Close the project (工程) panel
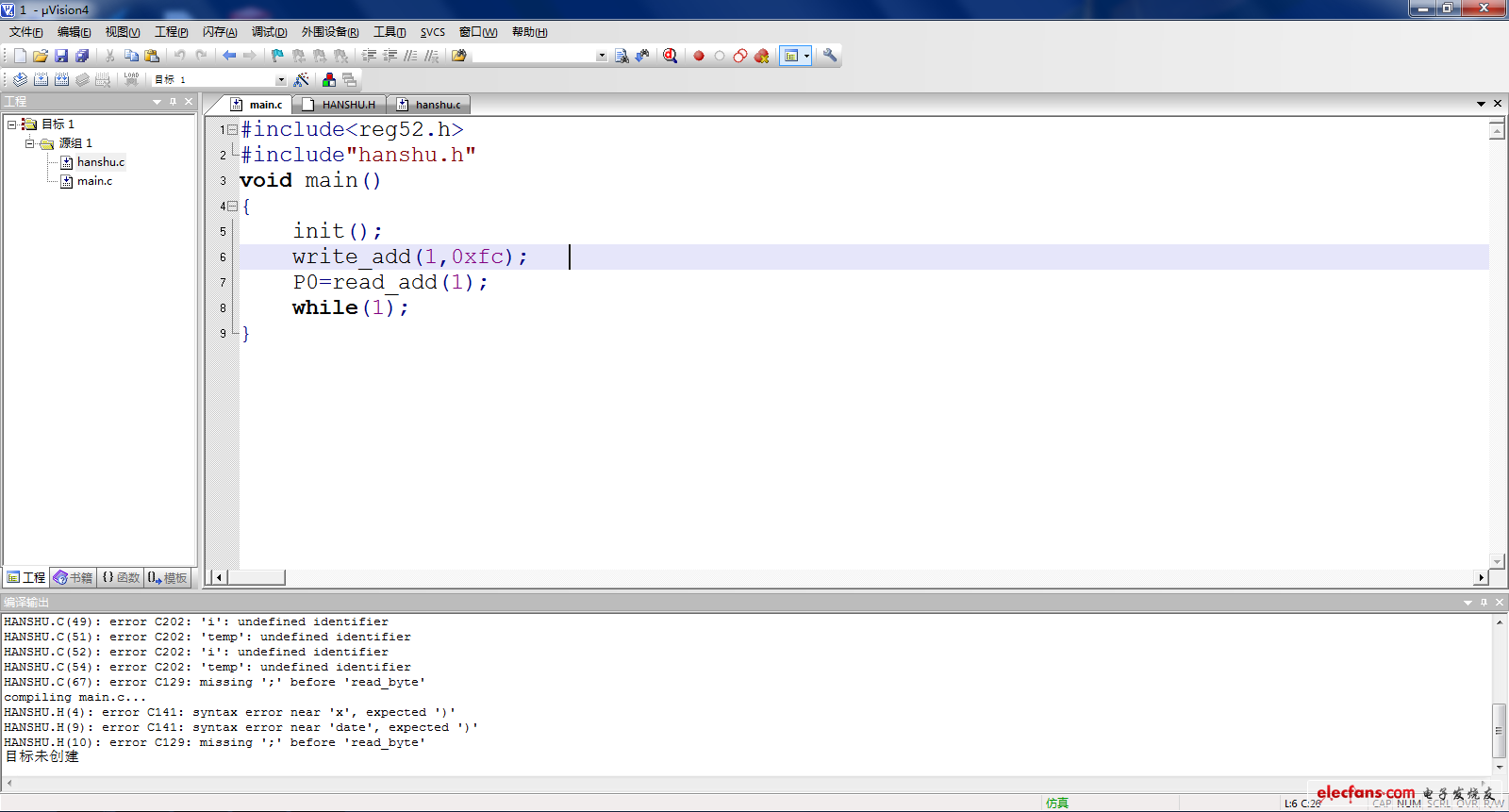The width and height of the screenshot is (1509, 812). coord(189,102)
